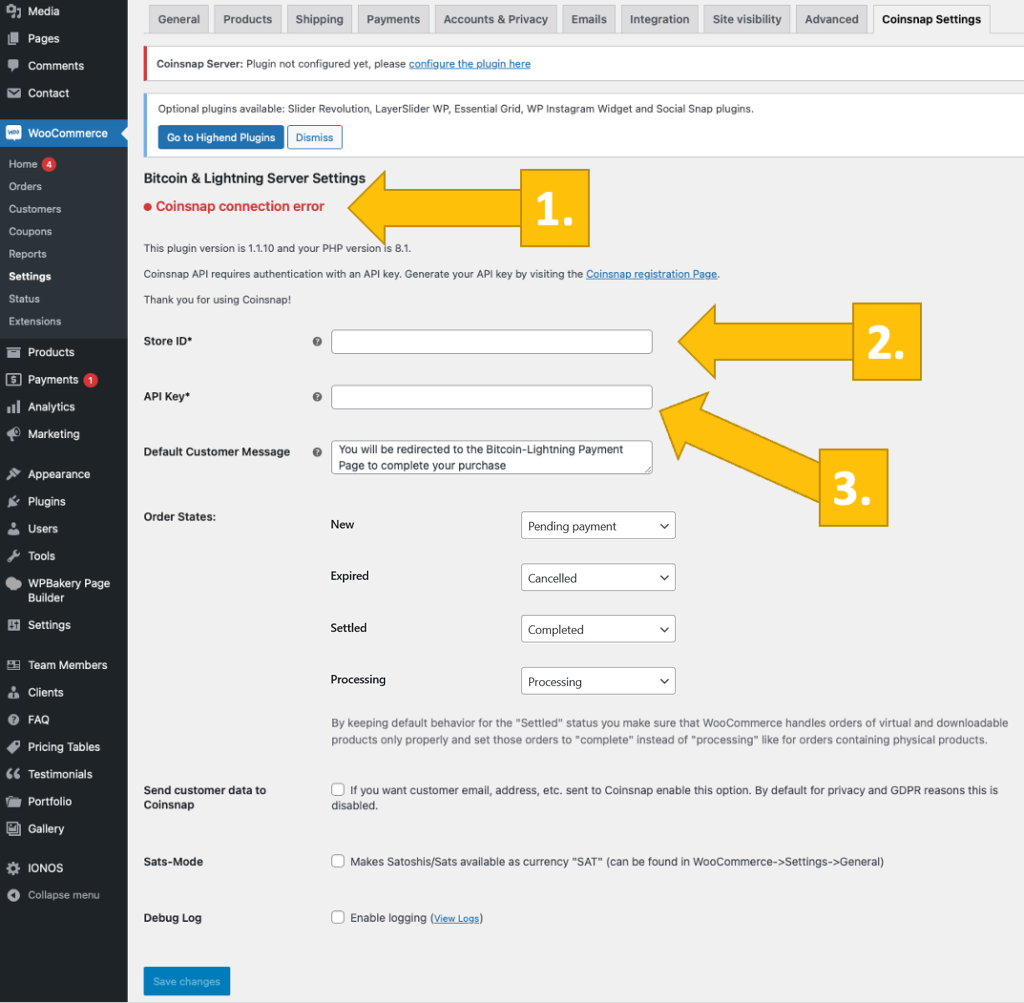1024x1003 pixels.
Task: Click the Default Customer Message help icon
Action: pos(317,452)
